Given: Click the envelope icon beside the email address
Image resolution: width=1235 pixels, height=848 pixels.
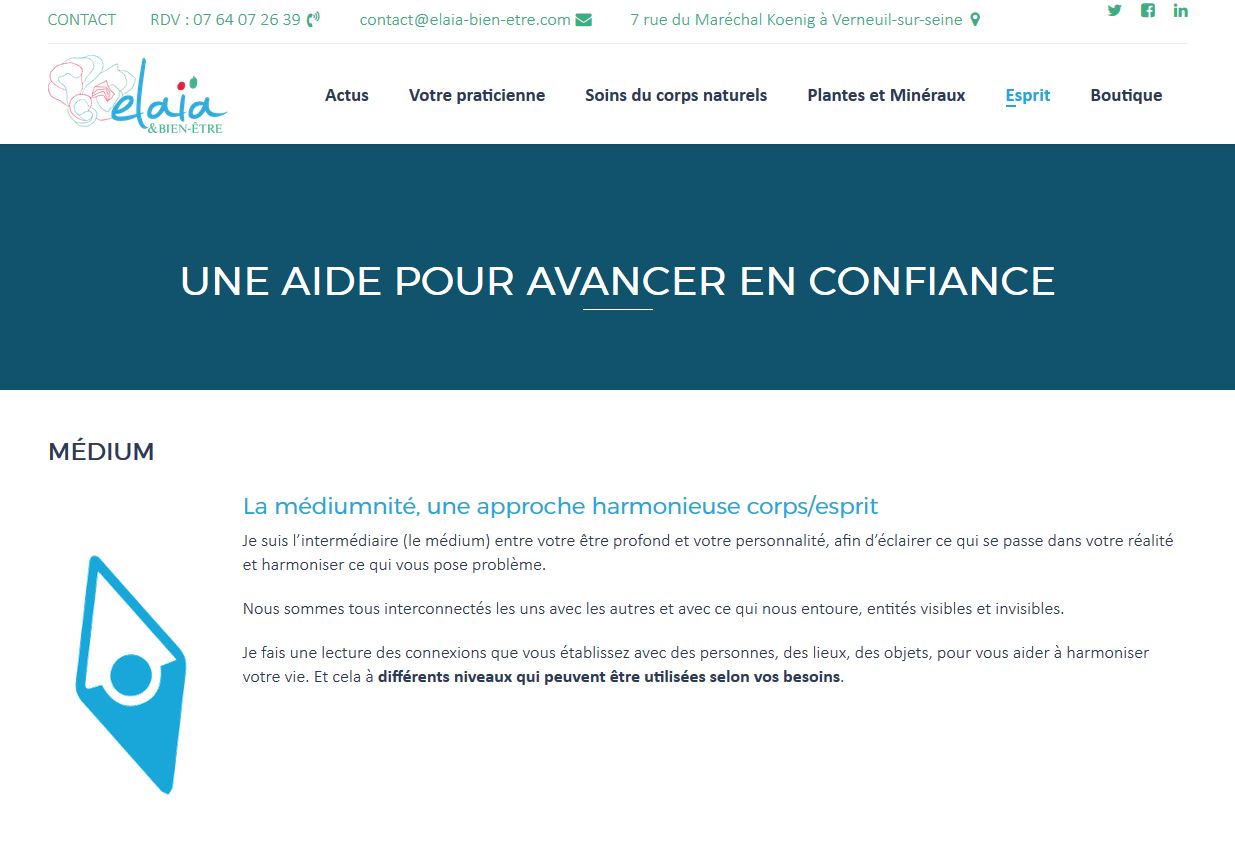Looking at the screenshot, I should (584, 19).
